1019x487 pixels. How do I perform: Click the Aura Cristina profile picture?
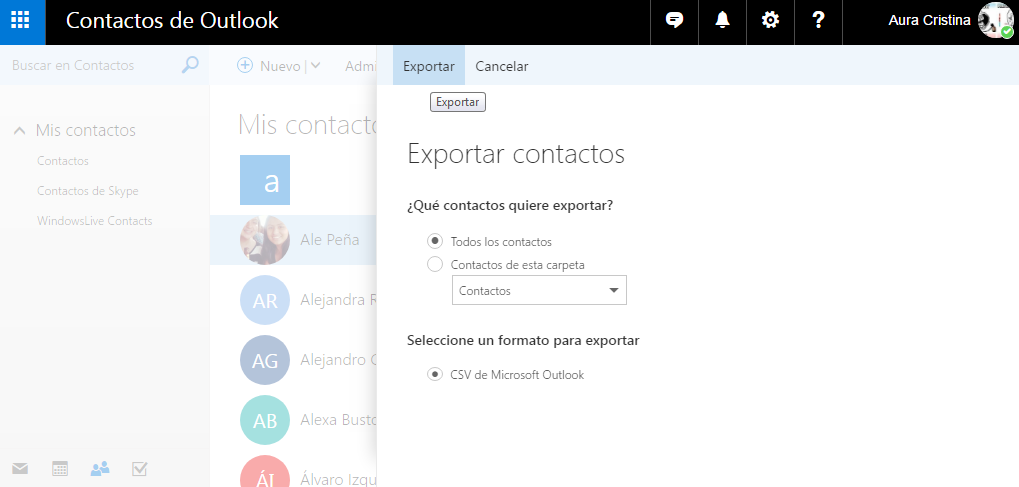coord(996,21)
